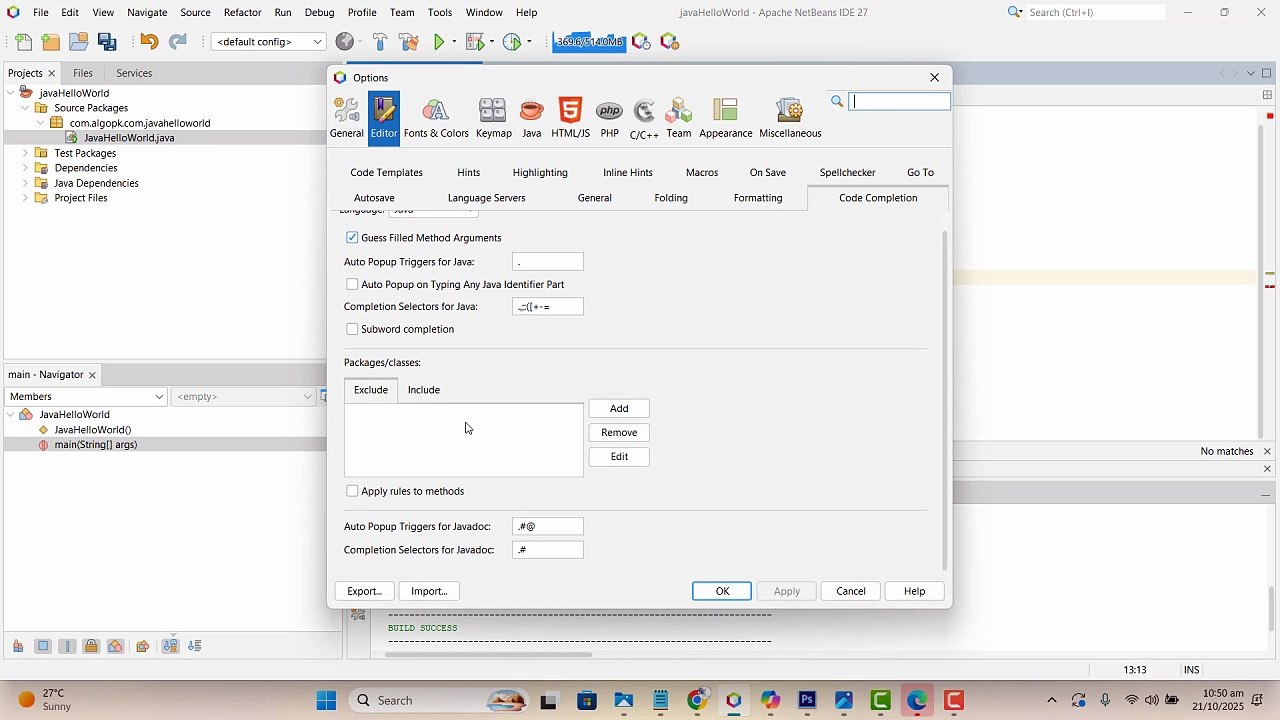Select Fonts & Colors category icon

(x=436, y=118)
